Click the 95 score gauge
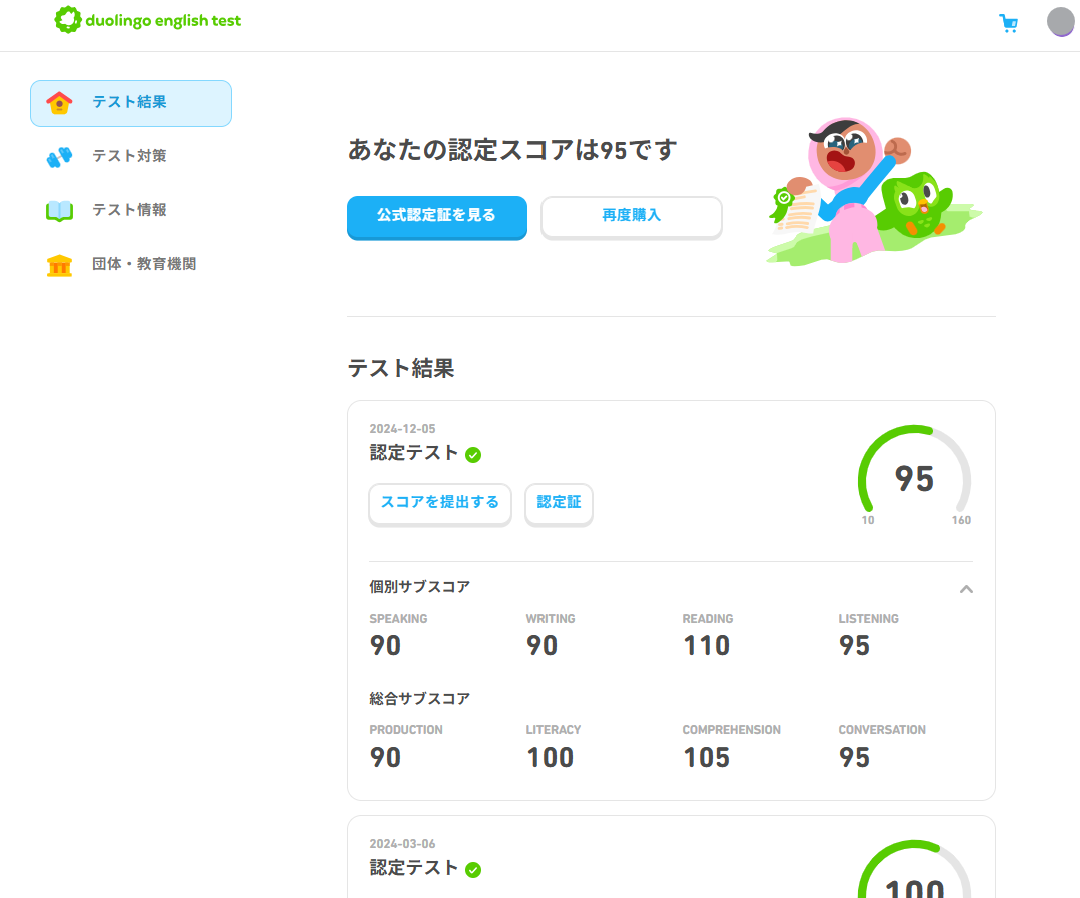The width and height of the screenshot is (1080, 898). click(x=915, y=476)
